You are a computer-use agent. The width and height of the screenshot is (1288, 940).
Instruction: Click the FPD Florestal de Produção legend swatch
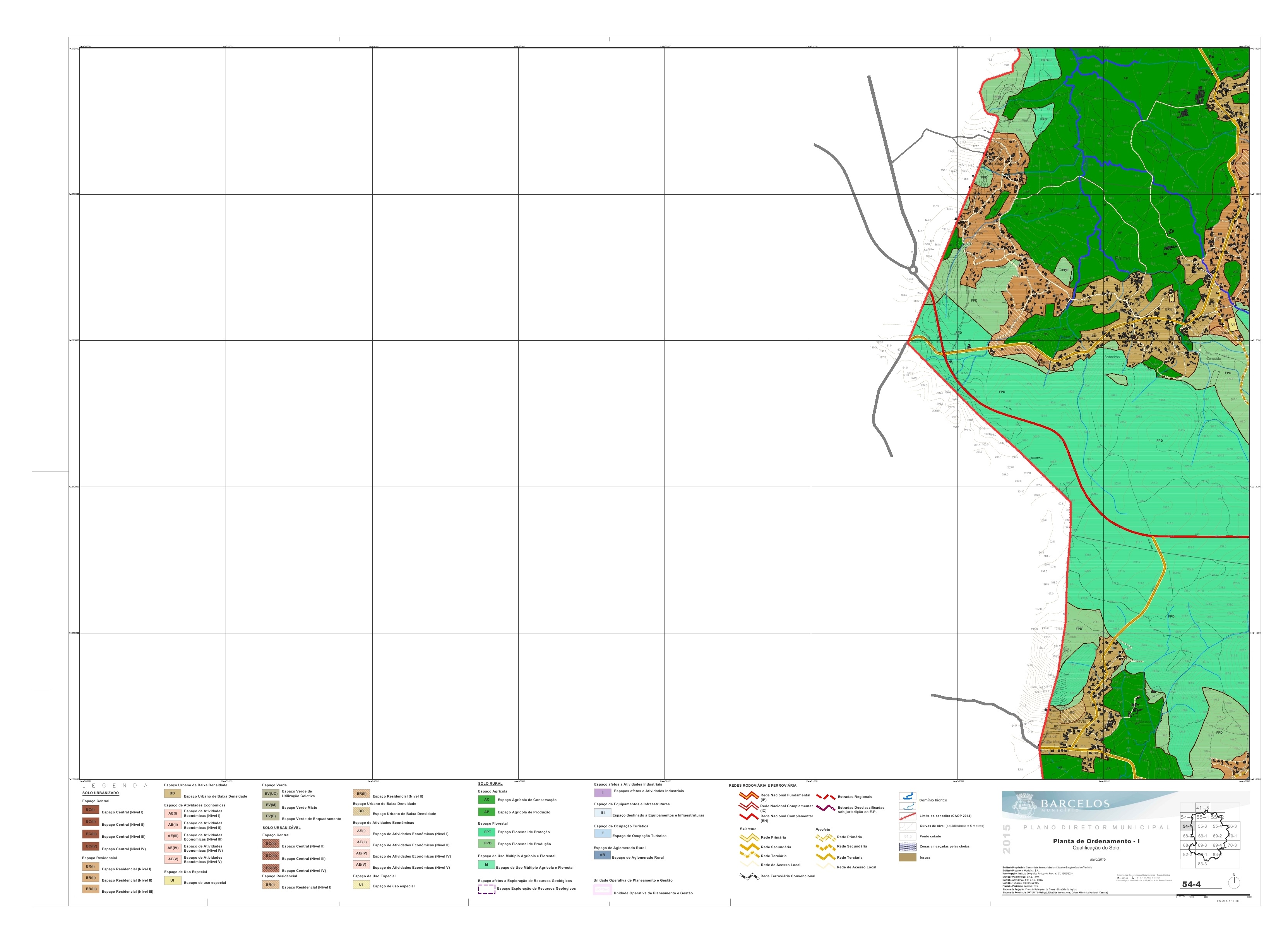(x=486, y=843)
